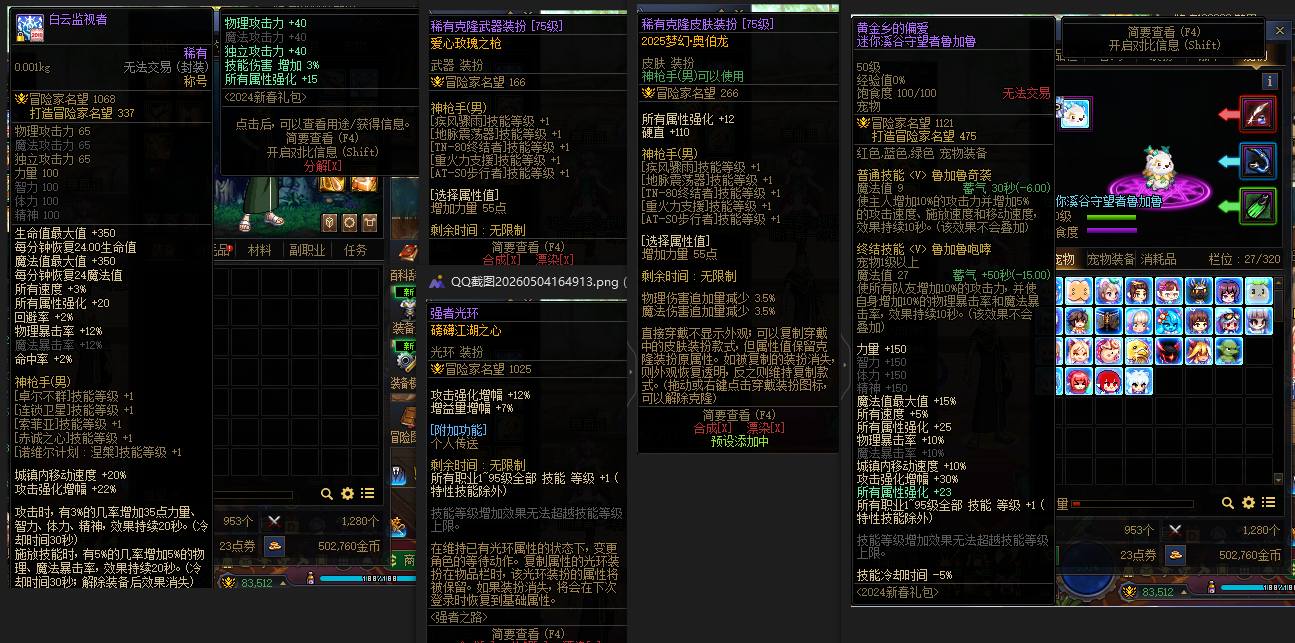Select the white ghost with green sprout pet

coord(1258,291)
